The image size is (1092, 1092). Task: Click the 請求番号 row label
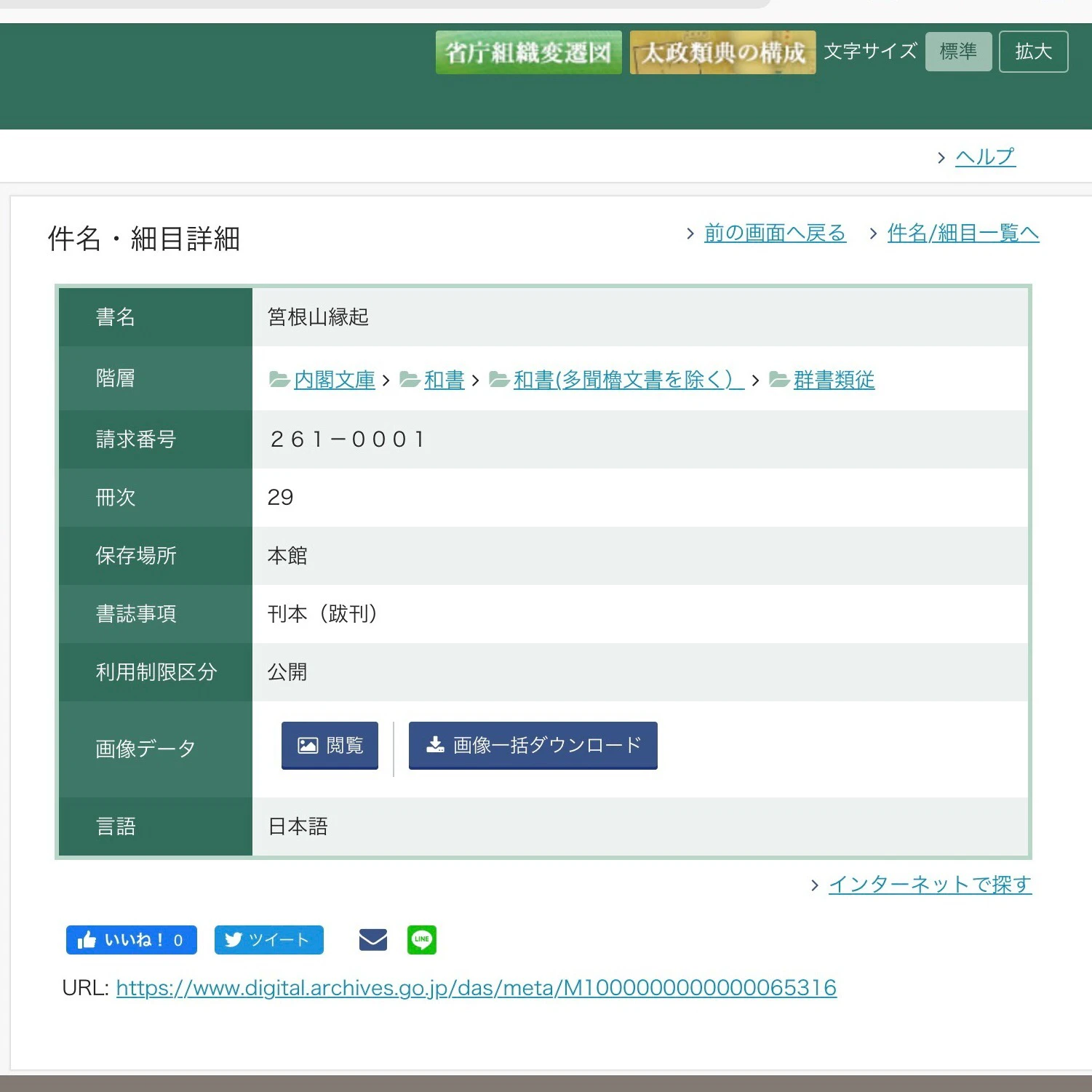coord(136,439)
